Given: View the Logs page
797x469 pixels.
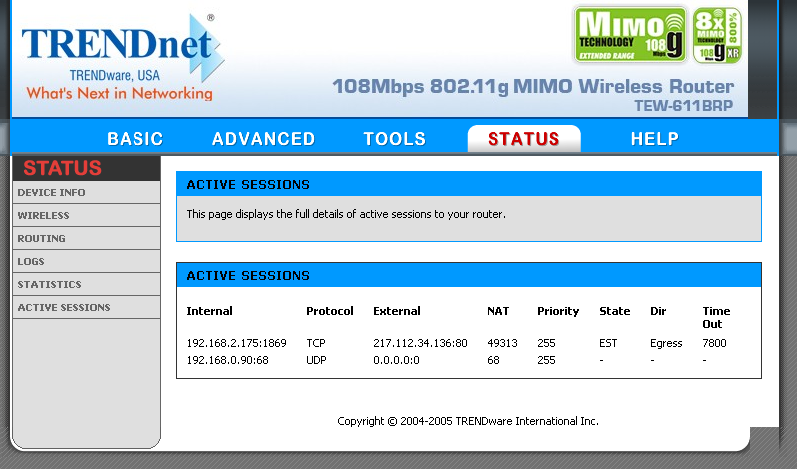Looking at the screenshot, I should pos(31,261).
